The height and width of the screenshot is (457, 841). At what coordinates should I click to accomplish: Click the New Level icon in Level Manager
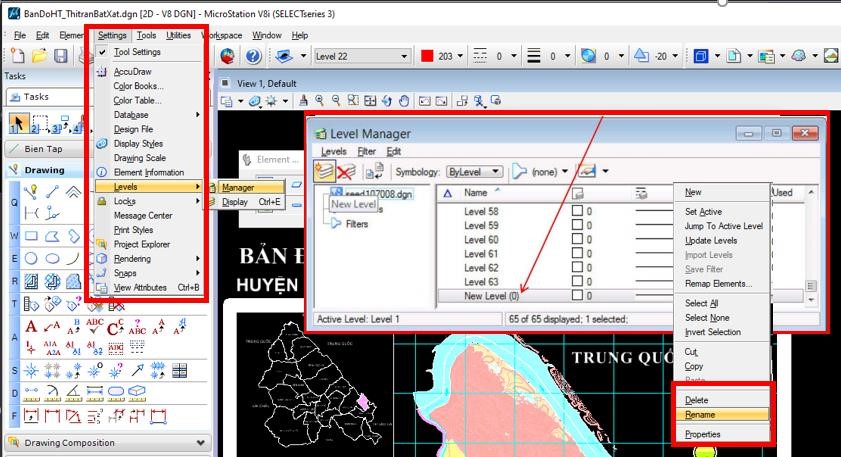(x=324, y=172)
